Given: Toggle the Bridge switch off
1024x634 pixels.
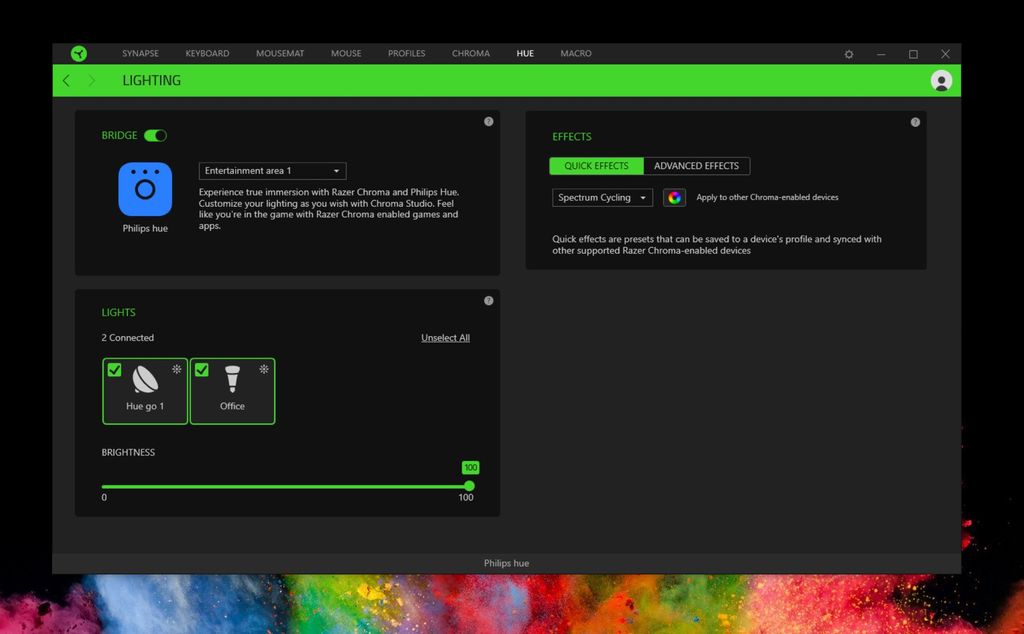Looking at the screenshot, I should point(157,135).
